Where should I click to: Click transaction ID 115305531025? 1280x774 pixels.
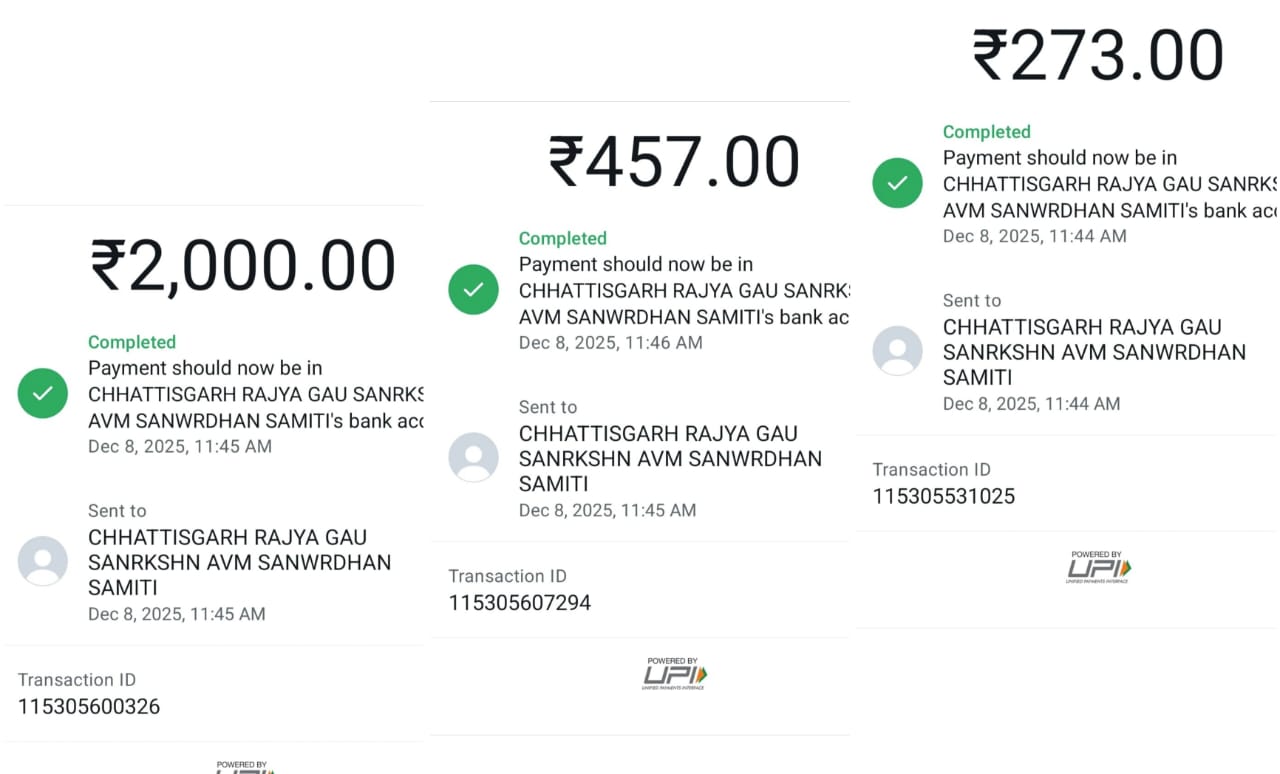coord(943,496)
